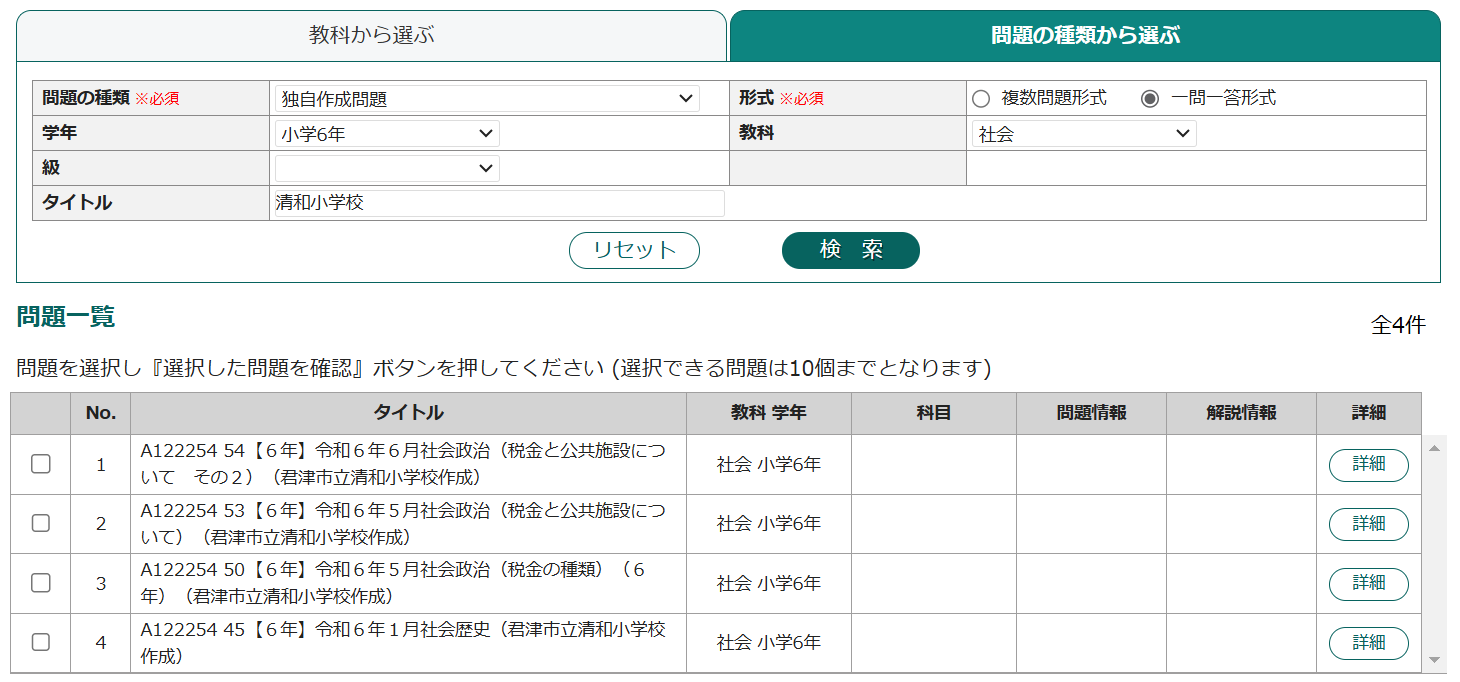1460x682 pixels.
Task: Click the 教科 学年 column header
Action: pyautogui.click(x=768, y=413)
